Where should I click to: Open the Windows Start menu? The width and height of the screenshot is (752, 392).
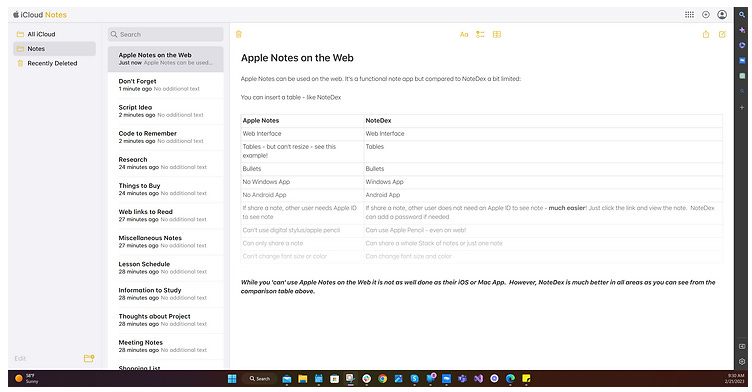[232, 379]
